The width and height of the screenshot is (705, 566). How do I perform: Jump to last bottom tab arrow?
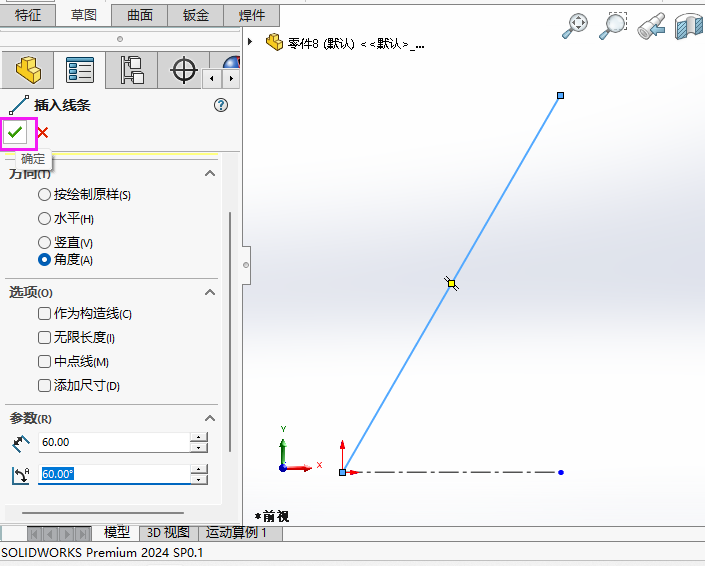[x=83, y=534]
